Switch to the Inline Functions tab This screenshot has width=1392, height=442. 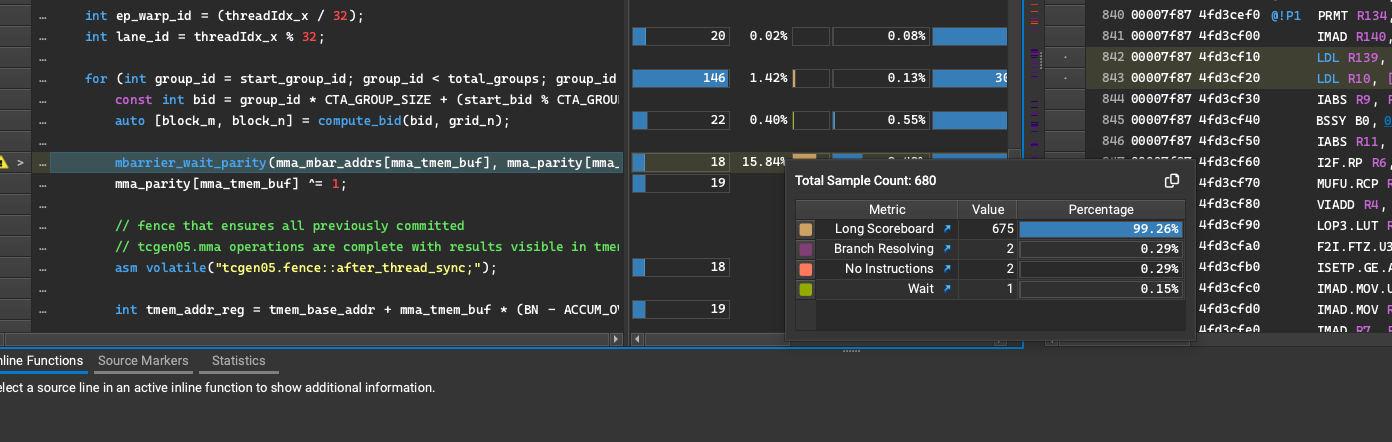(x=41, y=361)
